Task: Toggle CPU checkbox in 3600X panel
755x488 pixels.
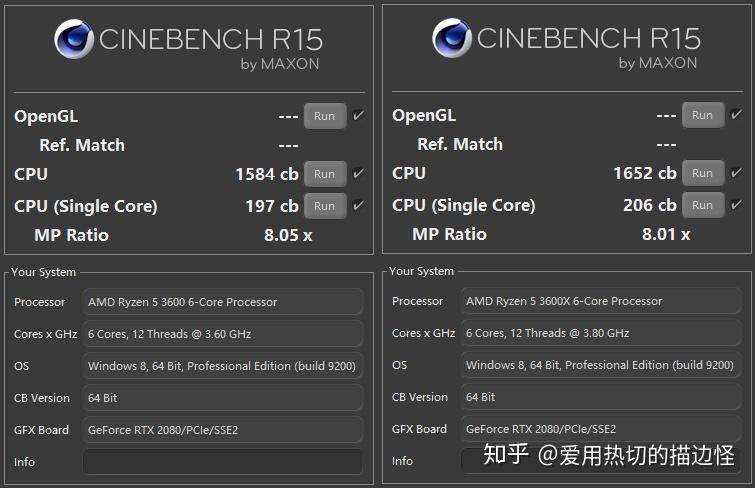Action: click(x=736, y=172)
